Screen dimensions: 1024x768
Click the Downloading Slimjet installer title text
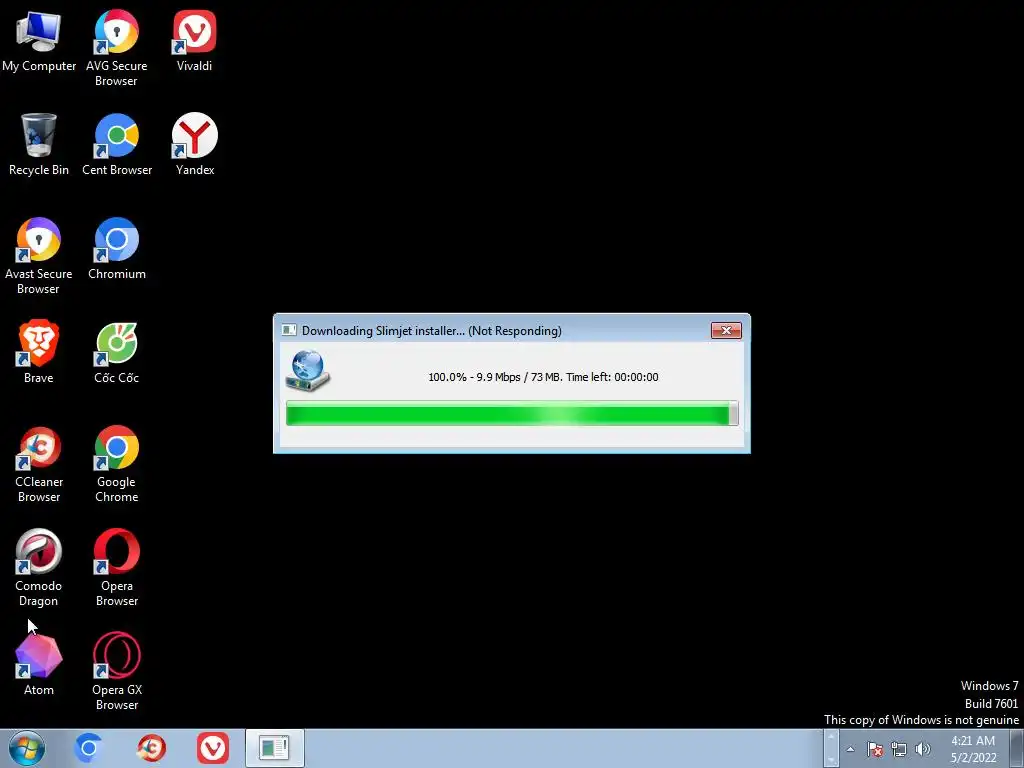431,330
